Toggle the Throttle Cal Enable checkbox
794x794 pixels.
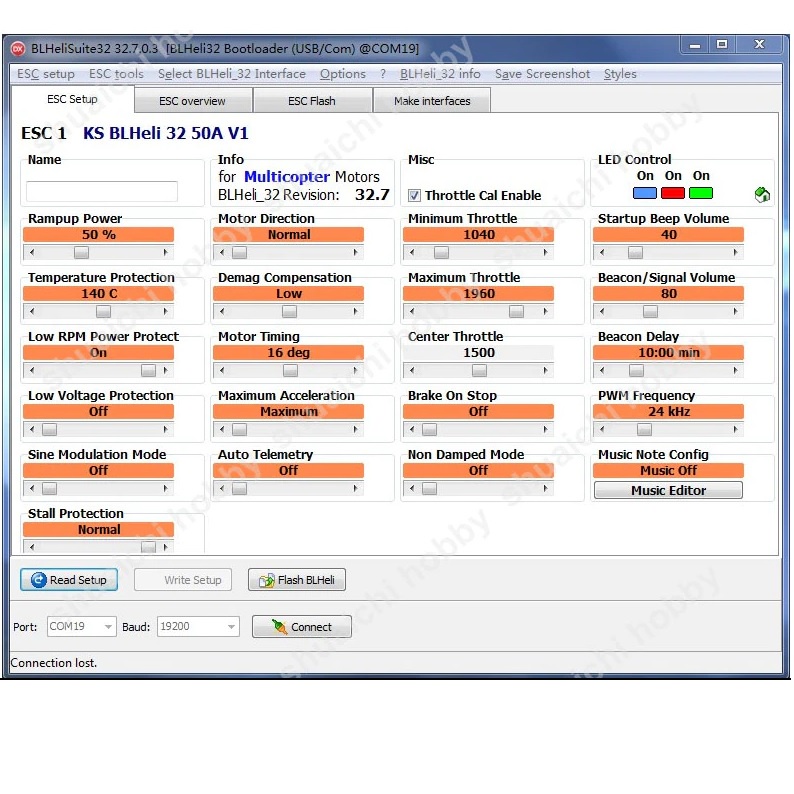[x=415, y=196]
